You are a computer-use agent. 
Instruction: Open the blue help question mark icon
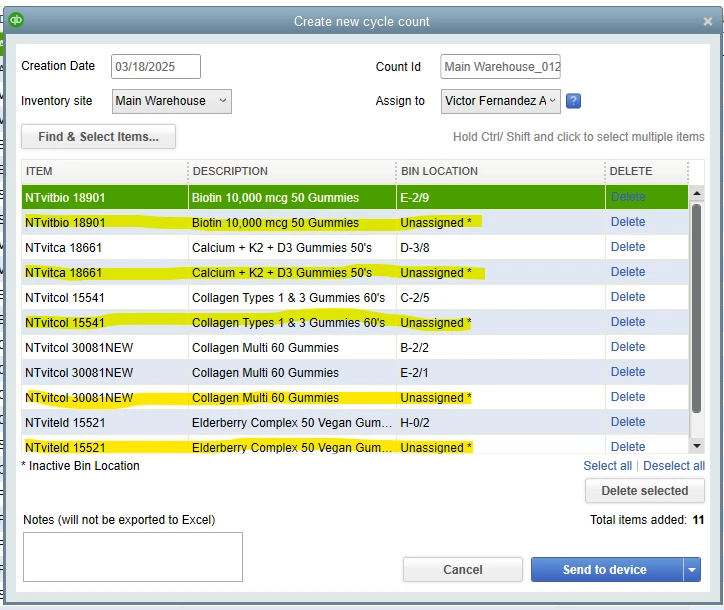pos(573,101)
